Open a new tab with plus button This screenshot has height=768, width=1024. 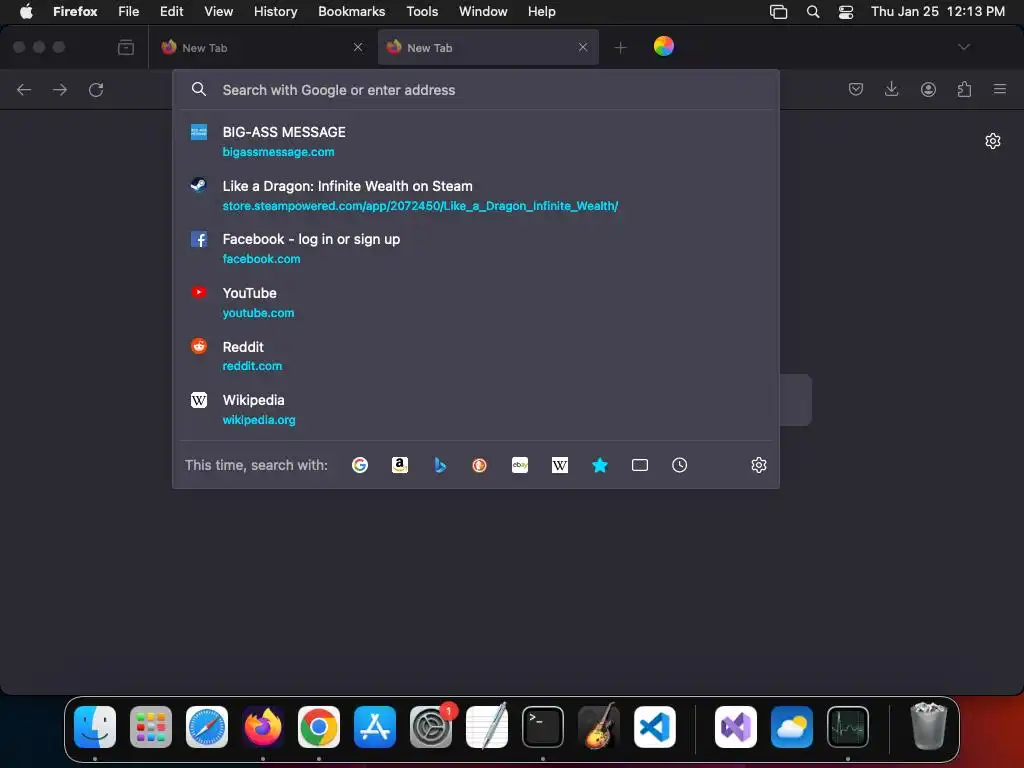620,47
